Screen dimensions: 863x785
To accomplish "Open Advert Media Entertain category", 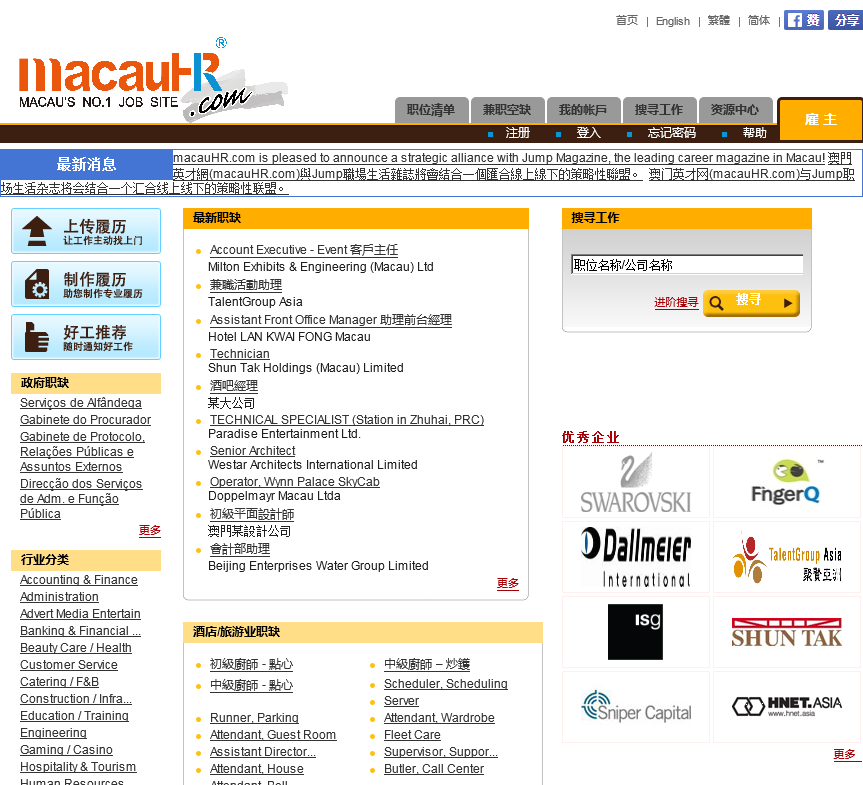I will click(x=80, y=614).
